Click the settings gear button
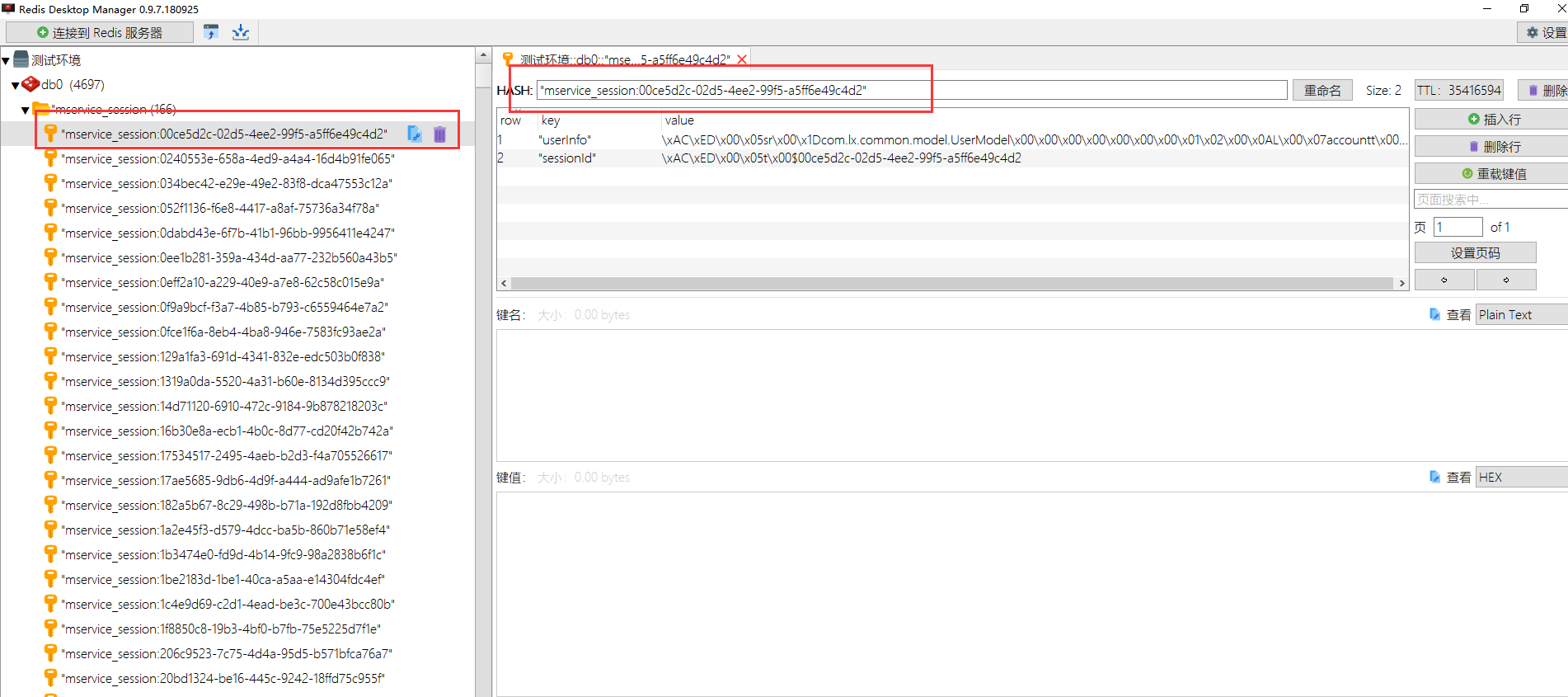 [1543, 32]
